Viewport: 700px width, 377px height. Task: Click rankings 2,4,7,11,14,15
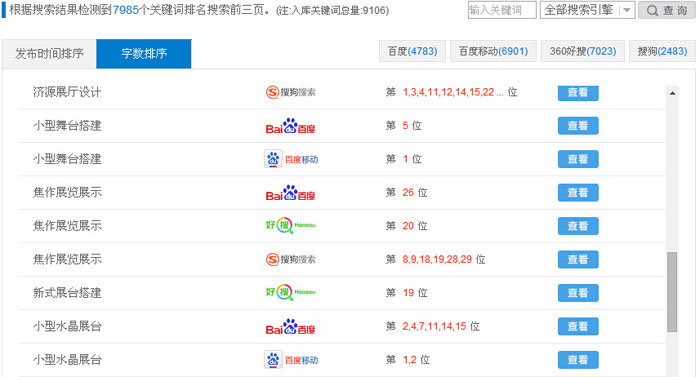[434, 327]
